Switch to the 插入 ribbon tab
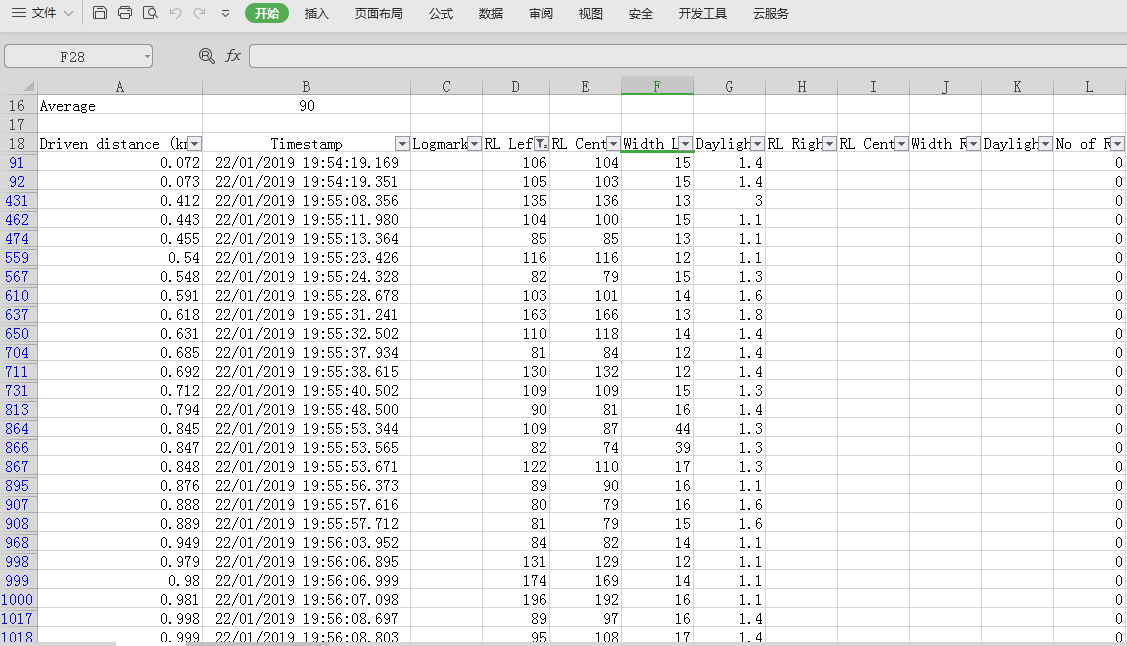 [316, 13]
